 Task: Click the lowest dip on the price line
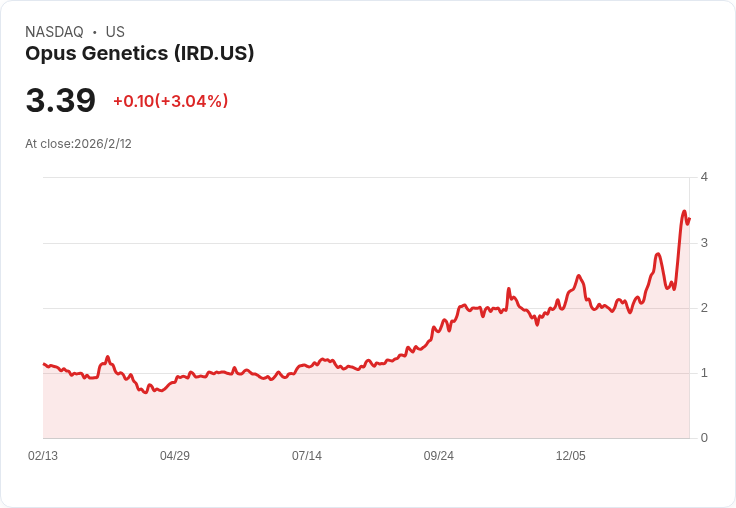(146, 392)
